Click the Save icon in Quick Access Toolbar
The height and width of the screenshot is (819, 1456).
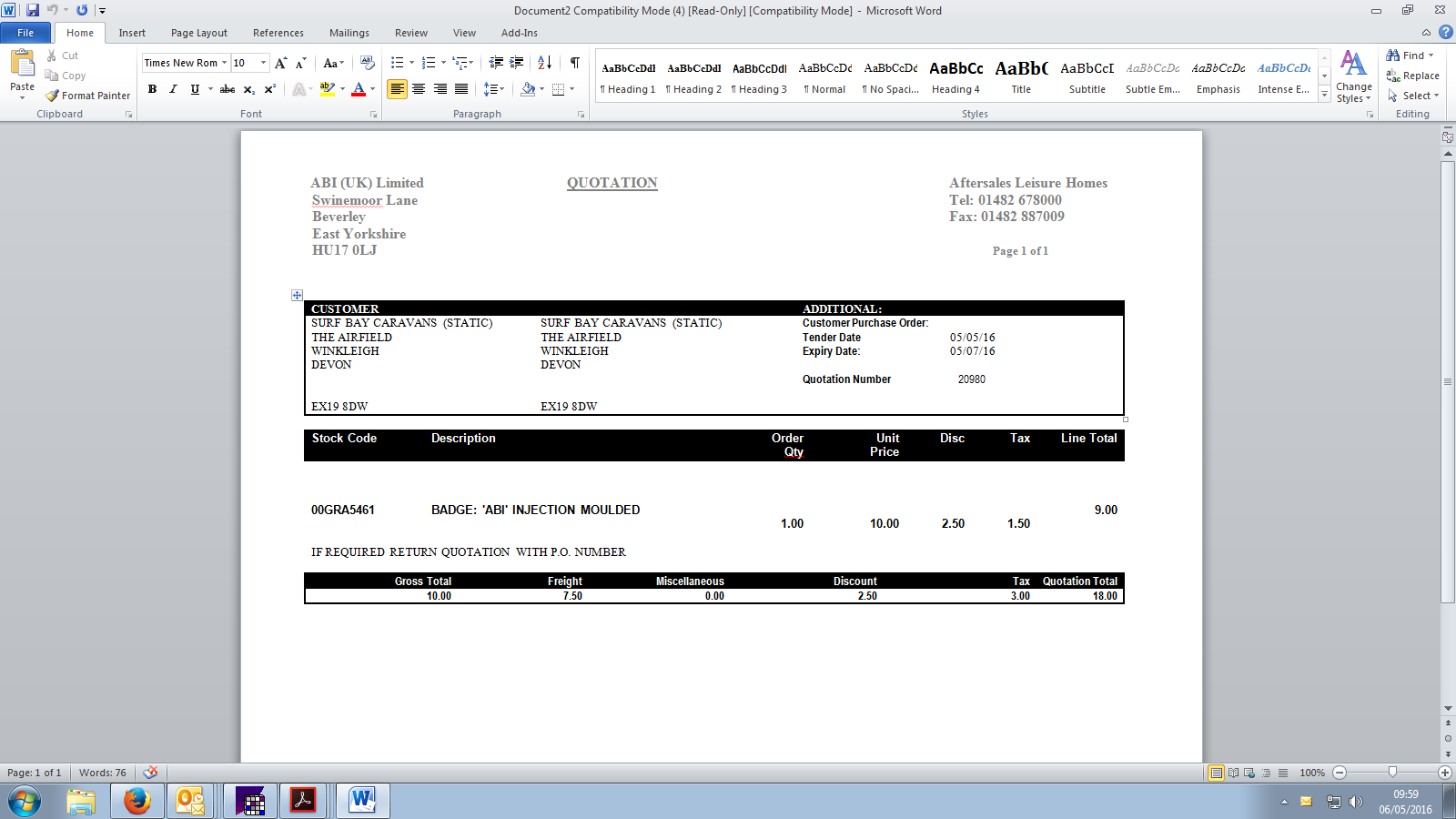pos(33,10)
